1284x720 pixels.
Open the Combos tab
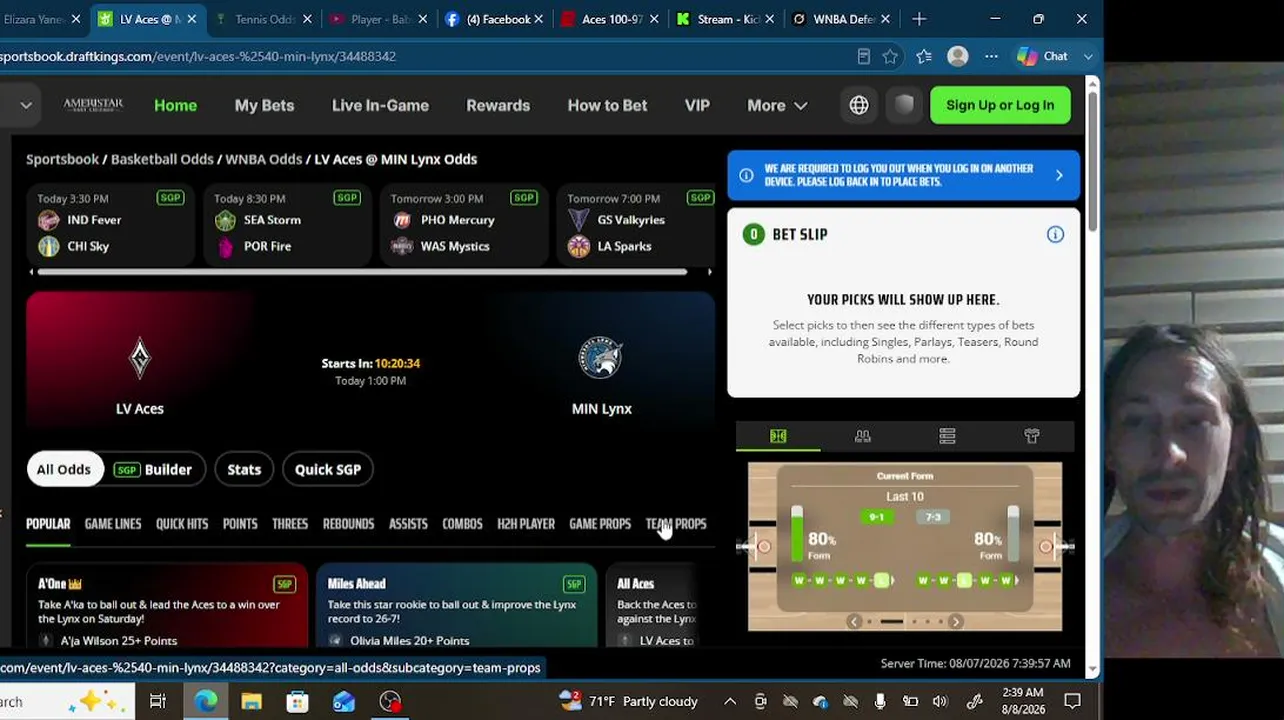(x=462, y=524)
